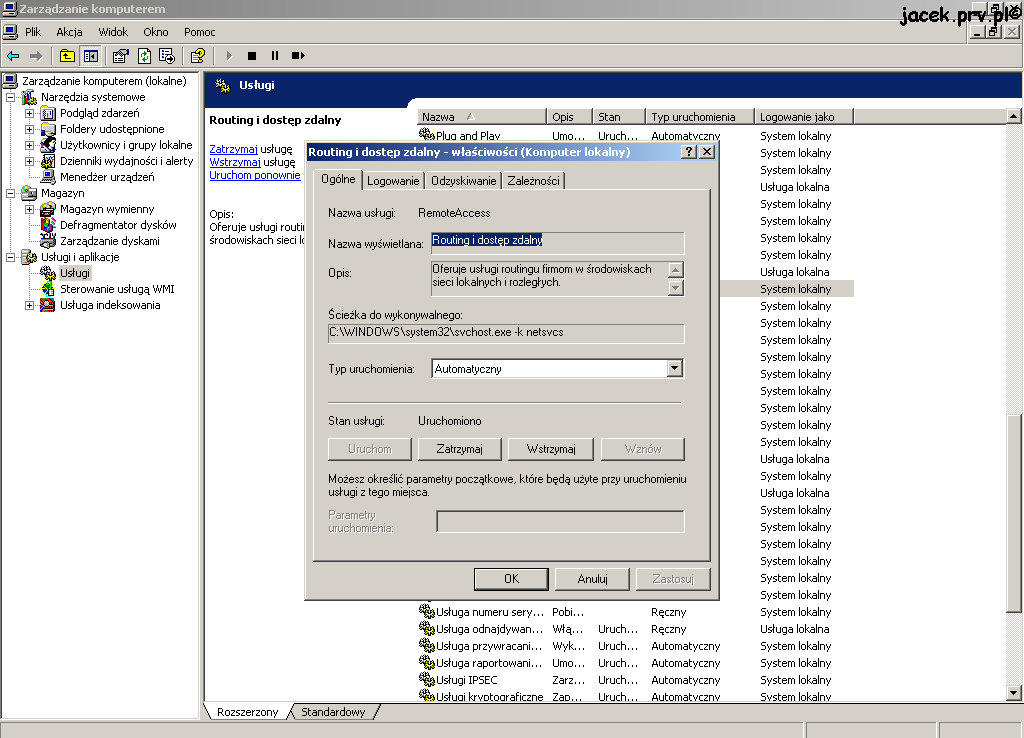Go back with the blue Back arrow
Screen dimensions: 1024x738
click(13, 56)
